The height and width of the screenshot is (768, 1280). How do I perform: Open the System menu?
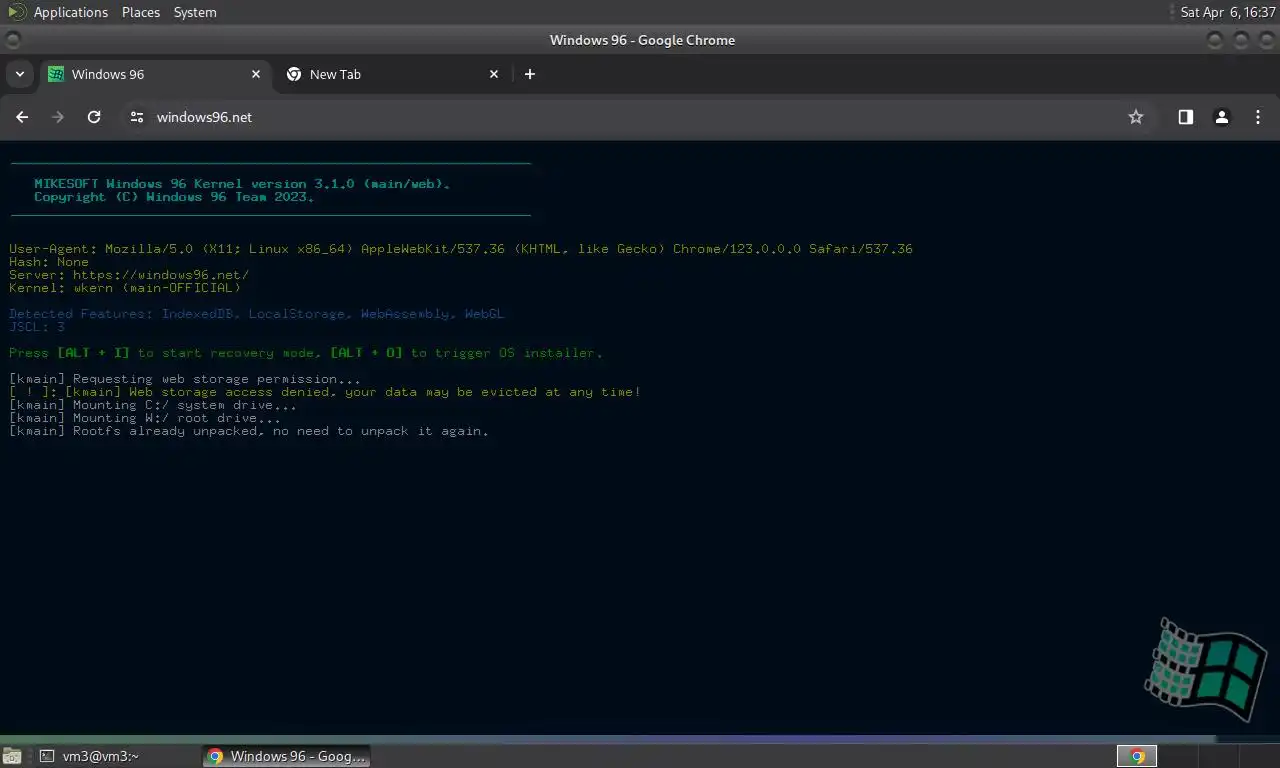(x=195, y=12)
